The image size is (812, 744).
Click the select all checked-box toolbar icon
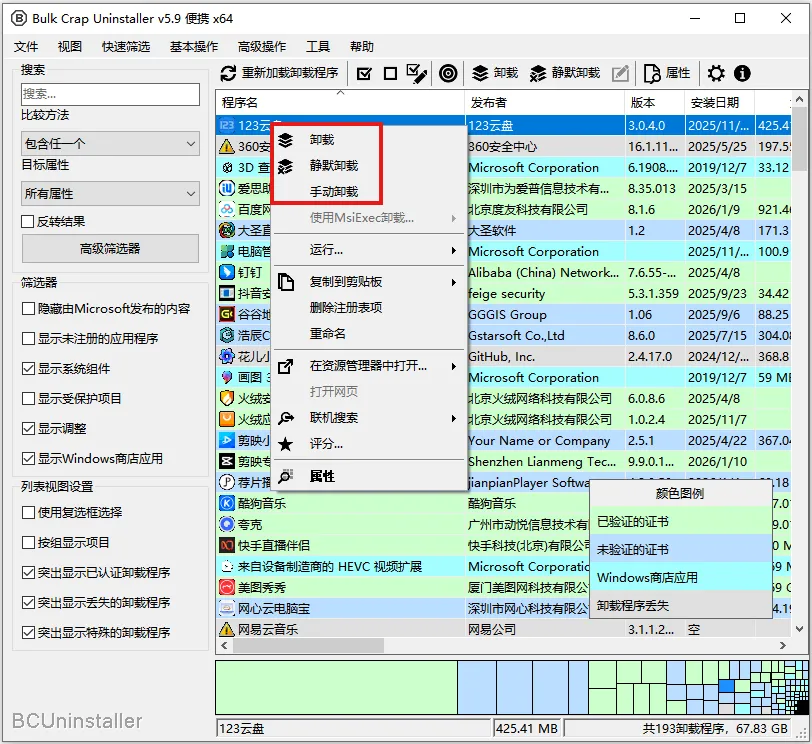364,74
